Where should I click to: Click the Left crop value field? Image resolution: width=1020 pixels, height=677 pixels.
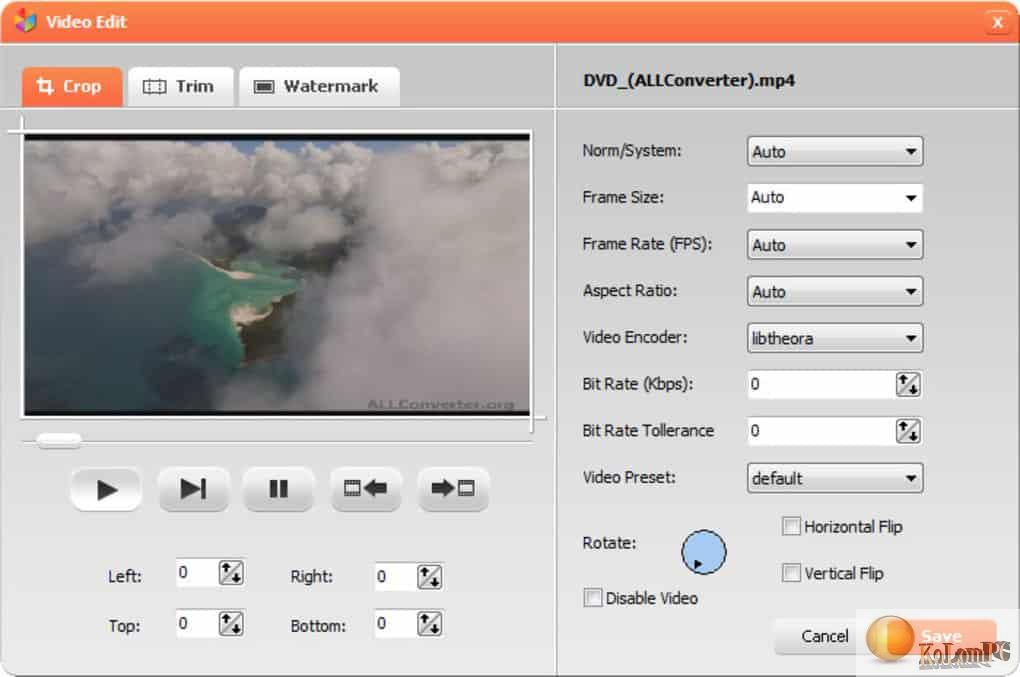(x=197, y=573)
